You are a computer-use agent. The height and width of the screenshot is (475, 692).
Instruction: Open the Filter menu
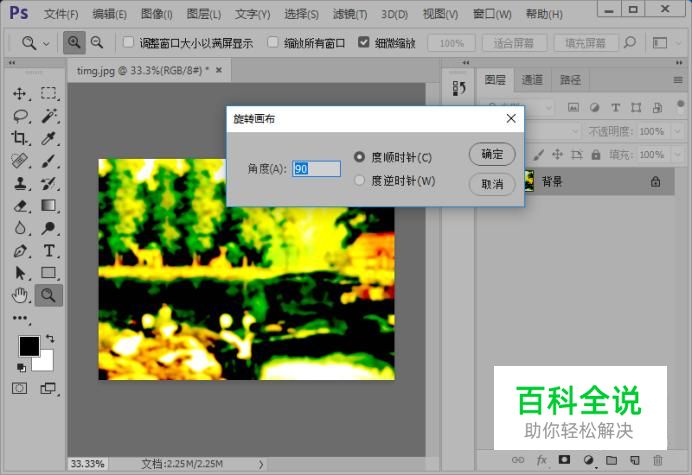350,15
